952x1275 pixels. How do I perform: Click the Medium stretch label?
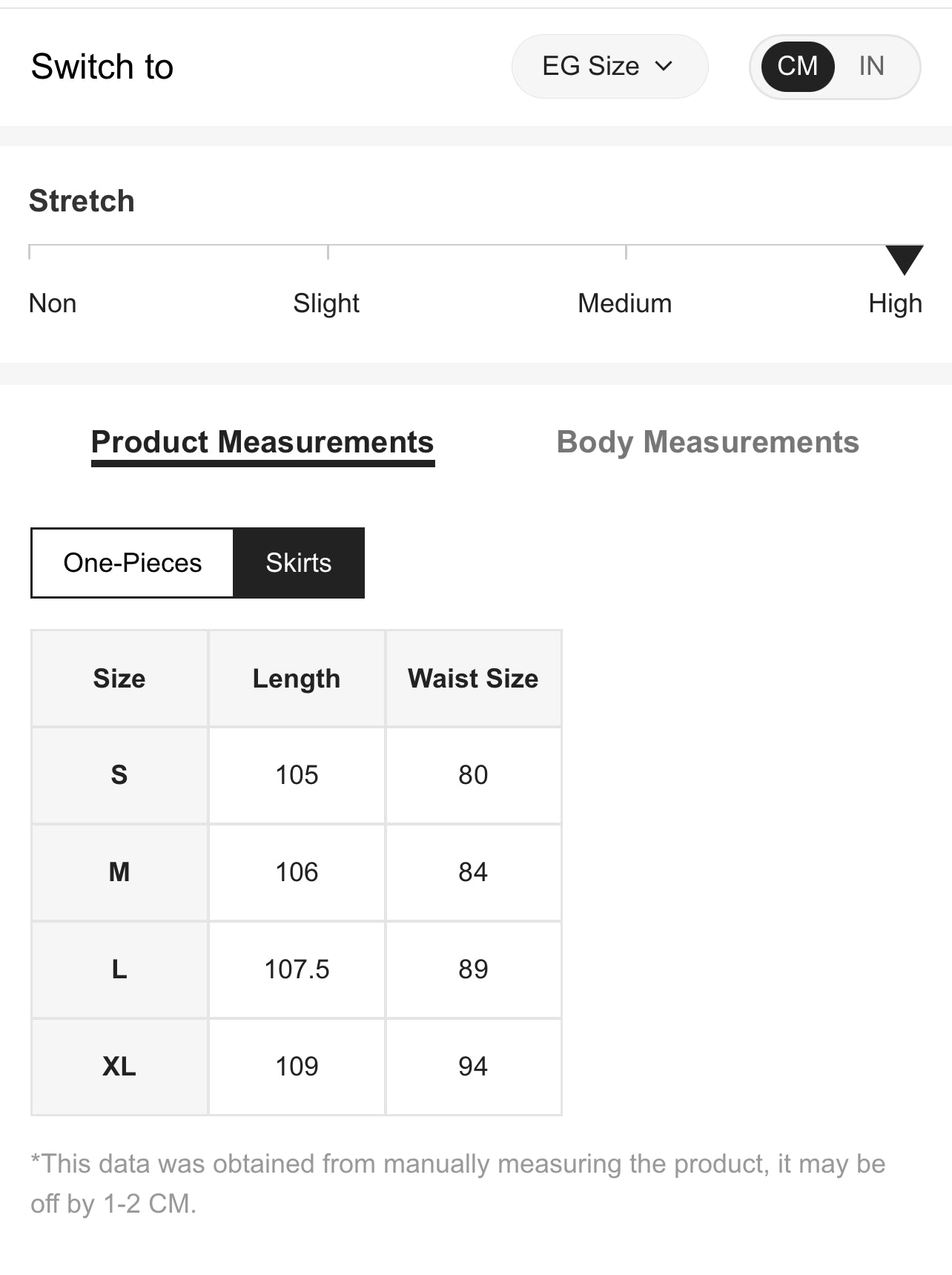(x=624, y=303)
